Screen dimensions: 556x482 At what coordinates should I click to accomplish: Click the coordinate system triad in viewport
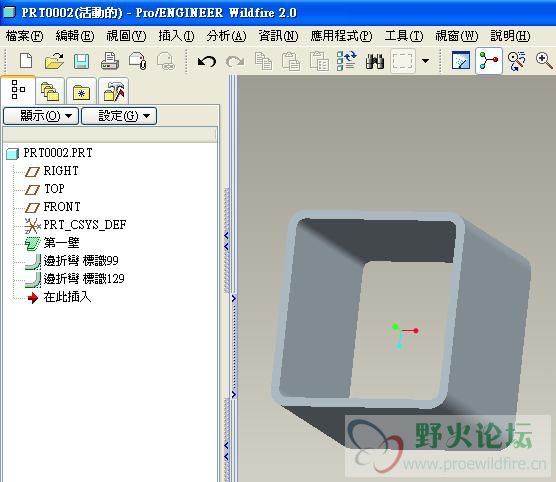[x=405, y=335]
